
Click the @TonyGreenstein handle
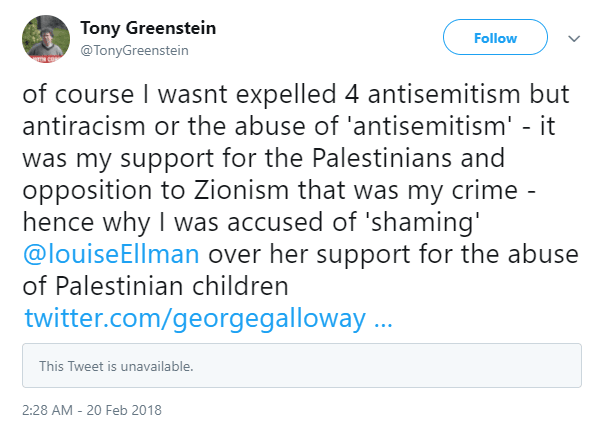(x=134, y=50)
